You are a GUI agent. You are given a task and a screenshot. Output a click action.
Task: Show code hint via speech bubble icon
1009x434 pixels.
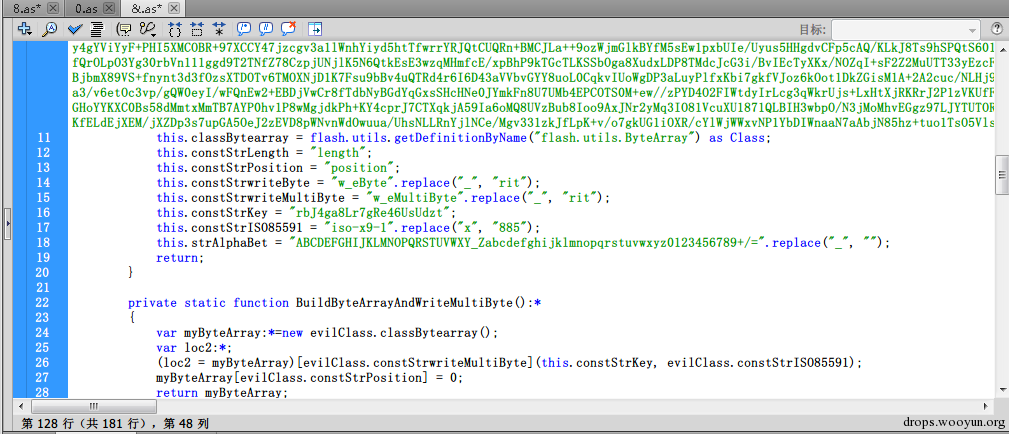click(124, 28)
